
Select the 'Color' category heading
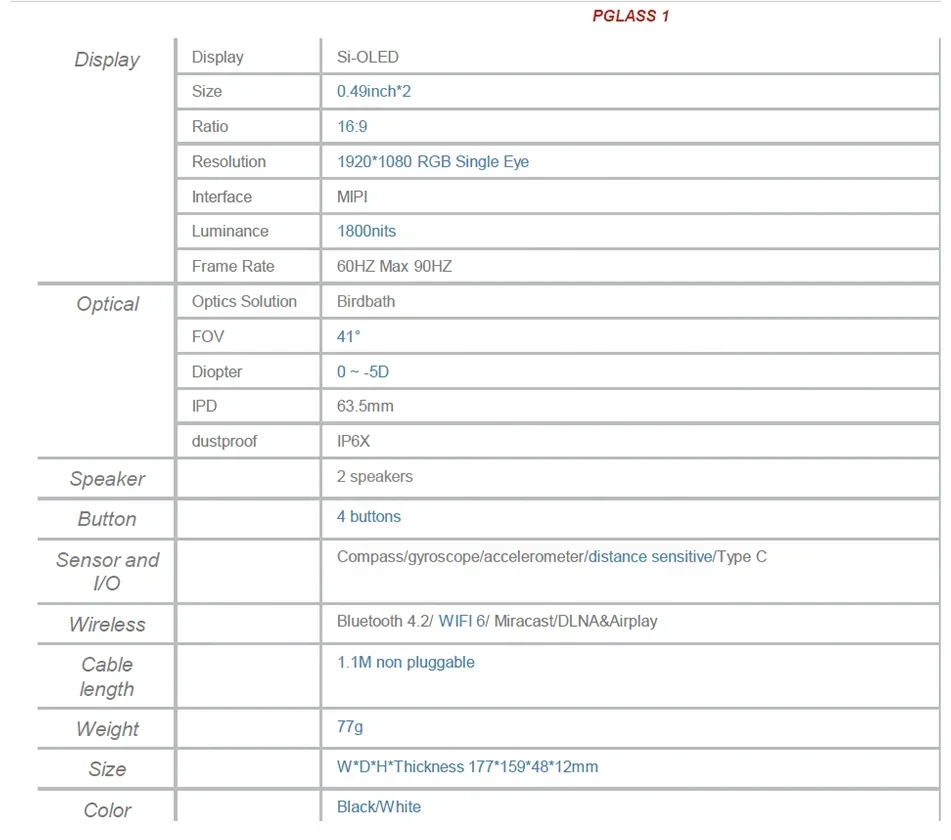click(x=107, y=810)
